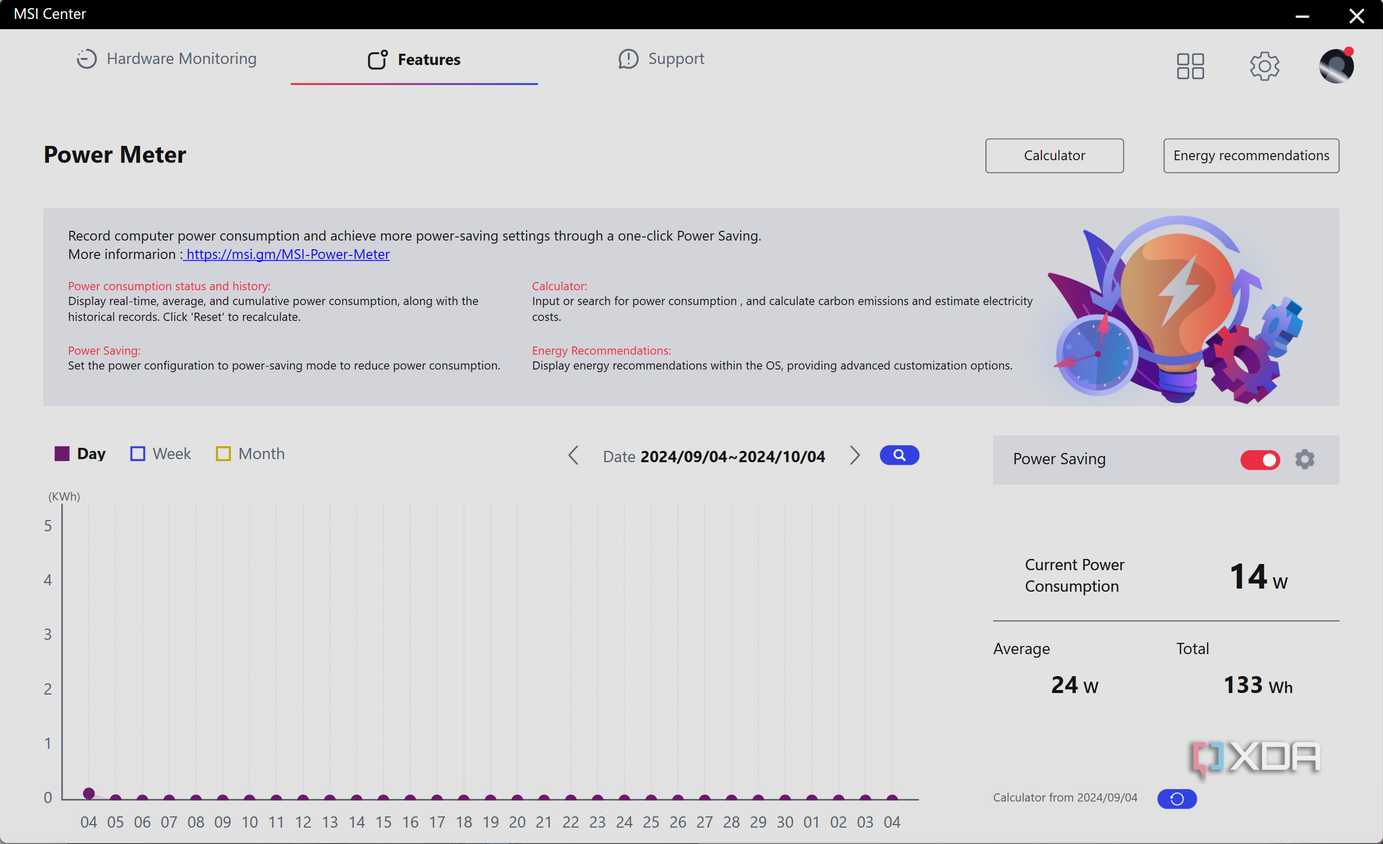Click the date search magnifier button

click(899, 455)
